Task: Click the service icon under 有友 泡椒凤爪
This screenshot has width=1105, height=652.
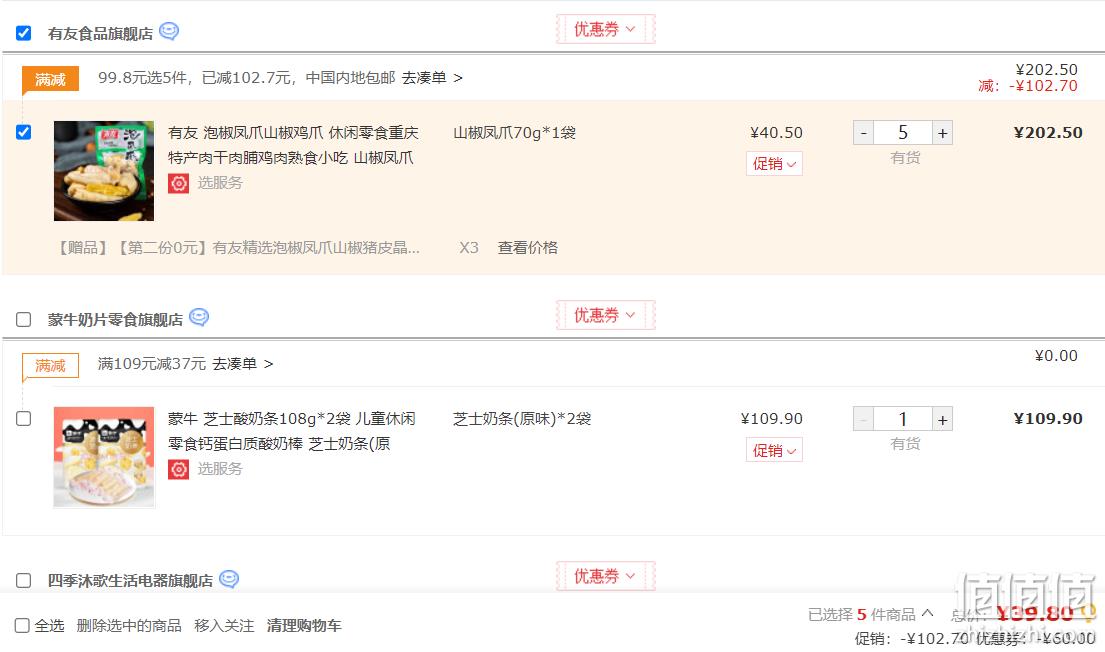Action: [x=178, y=183]
